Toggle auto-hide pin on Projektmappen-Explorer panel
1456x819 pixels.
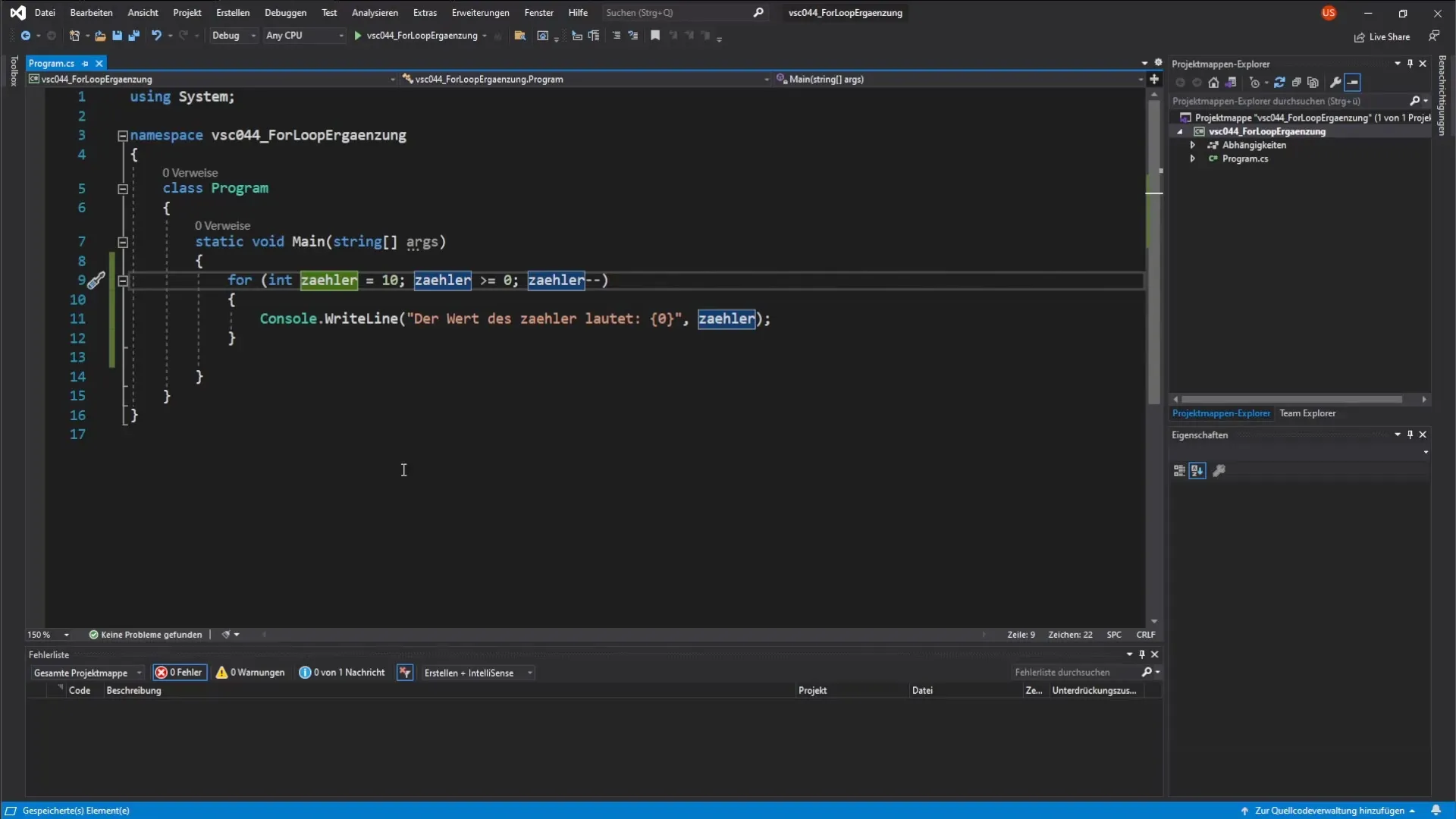(1410, 64)
